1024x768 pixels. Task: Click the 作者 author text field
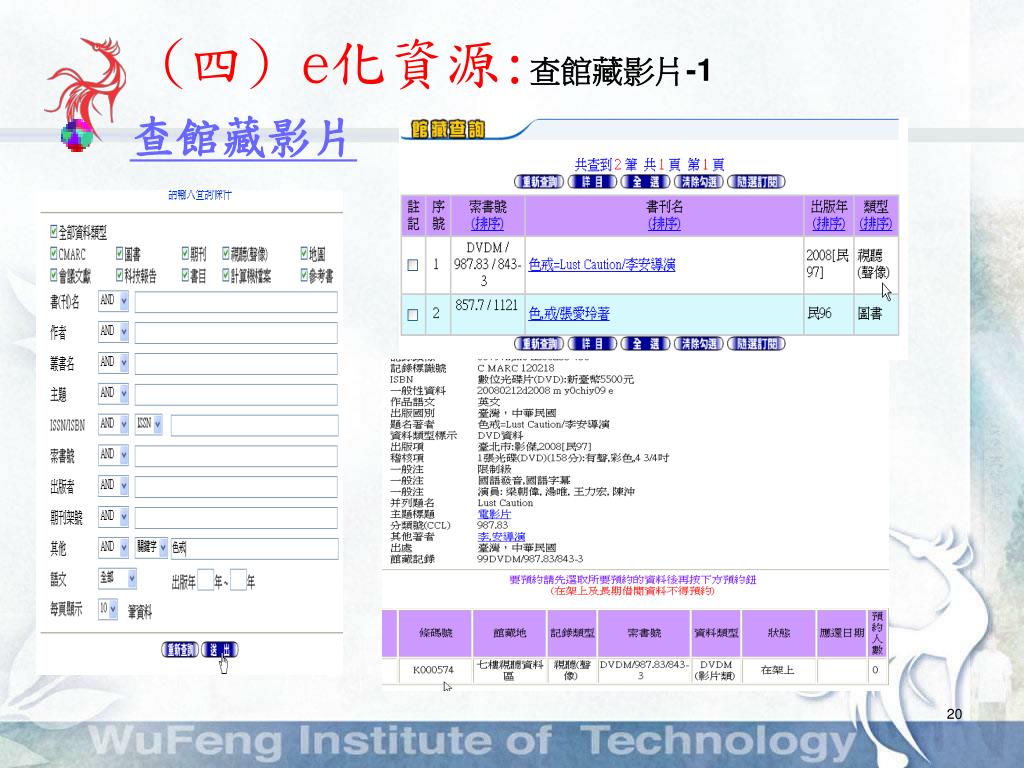coord(236,332)
